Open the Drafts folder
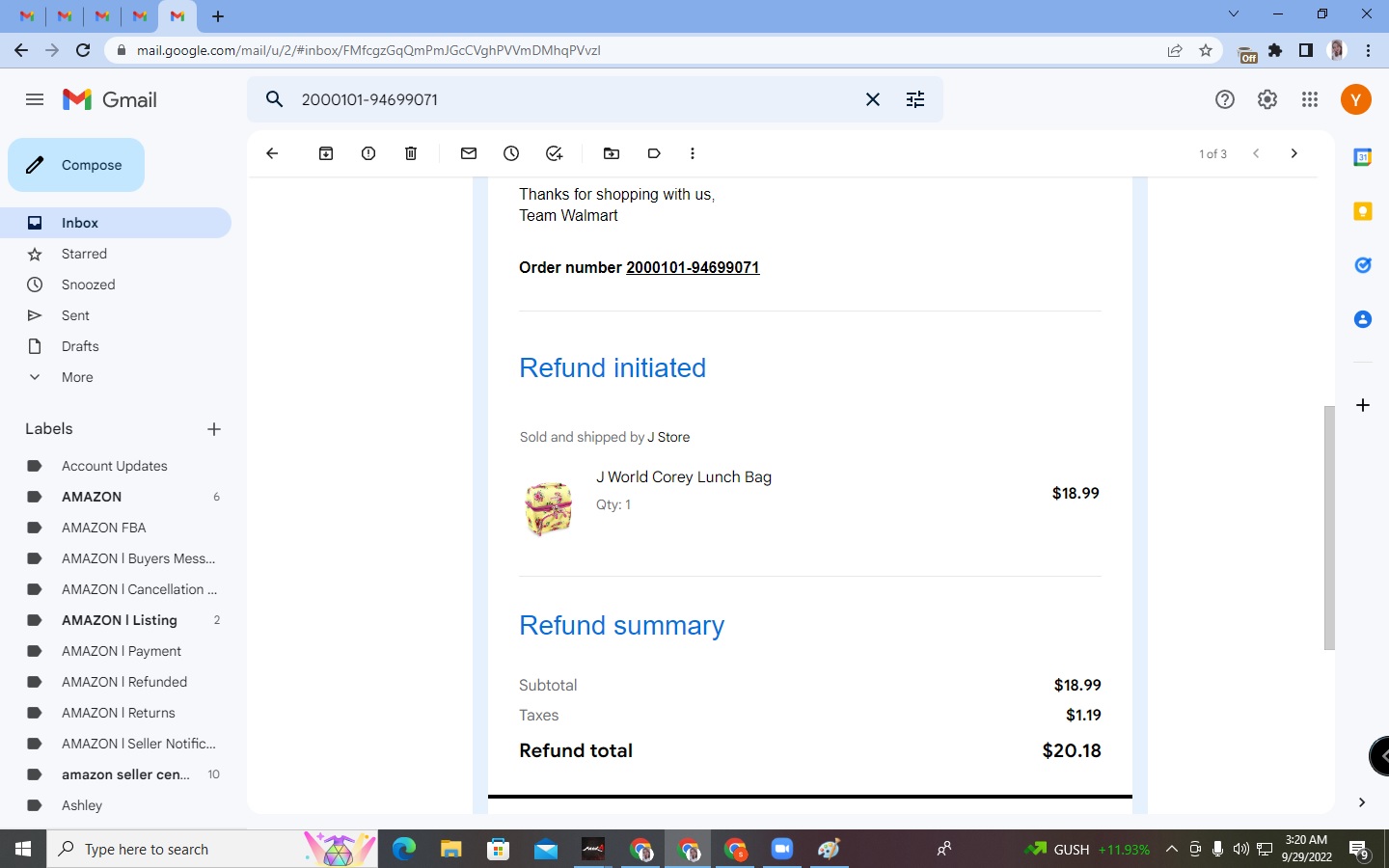This screenshot has width=1389, height=868. tap(116, 346)
